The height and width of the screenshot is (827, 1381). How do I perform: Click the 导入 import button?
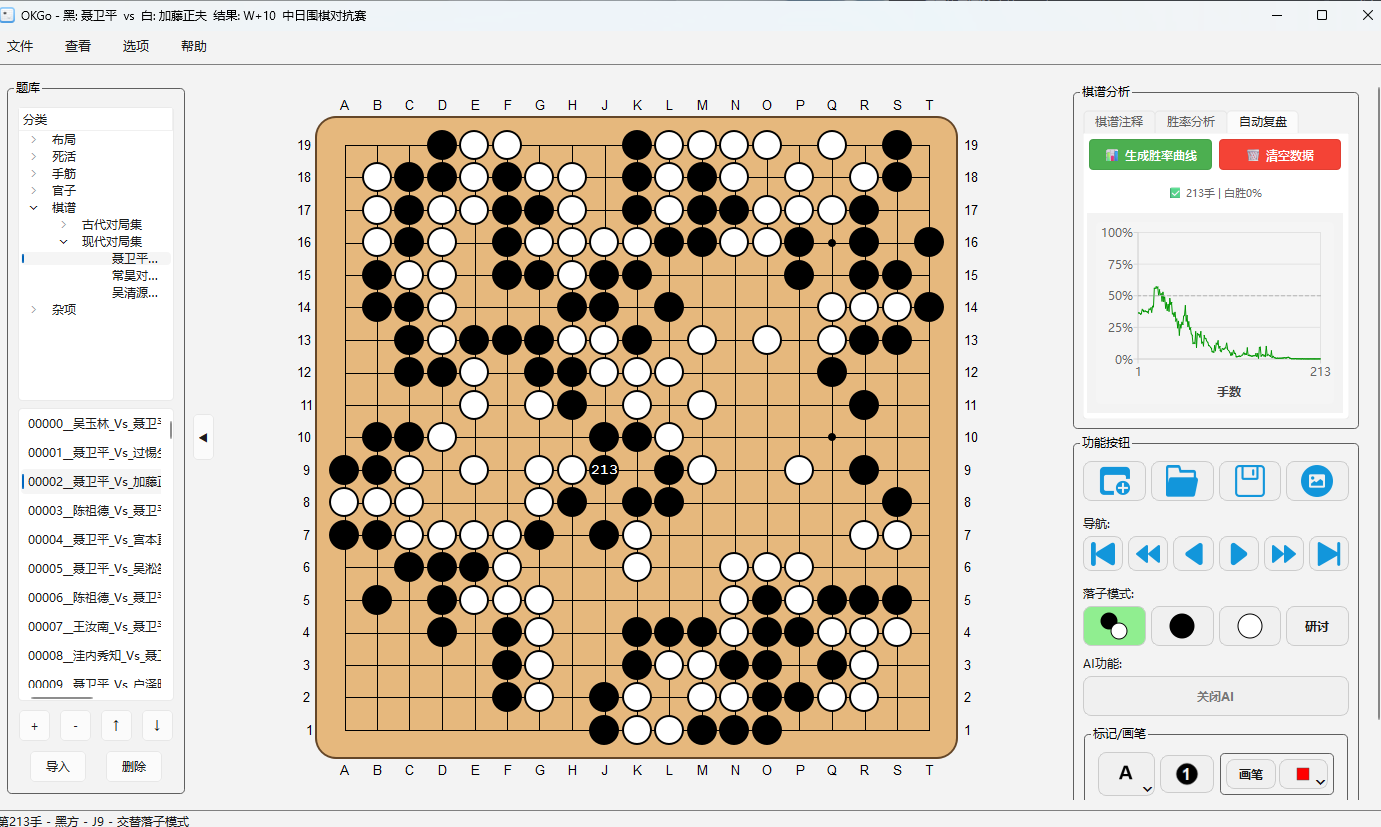pos(58,767)
